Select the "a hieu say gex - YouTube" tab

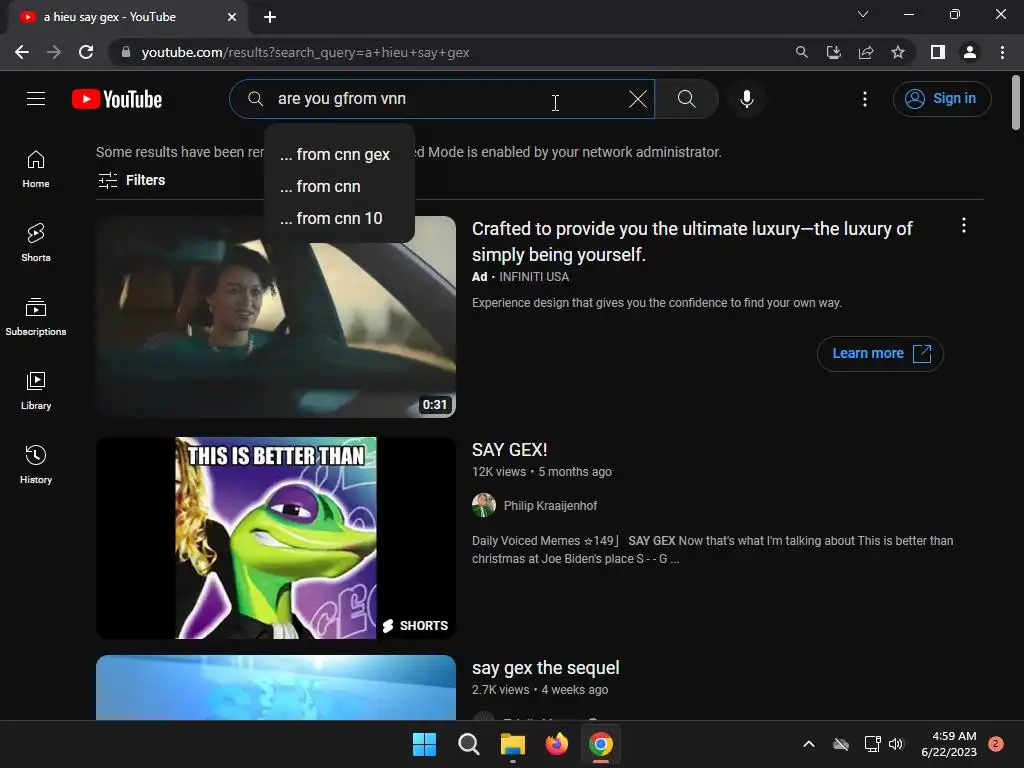[128, 17]
